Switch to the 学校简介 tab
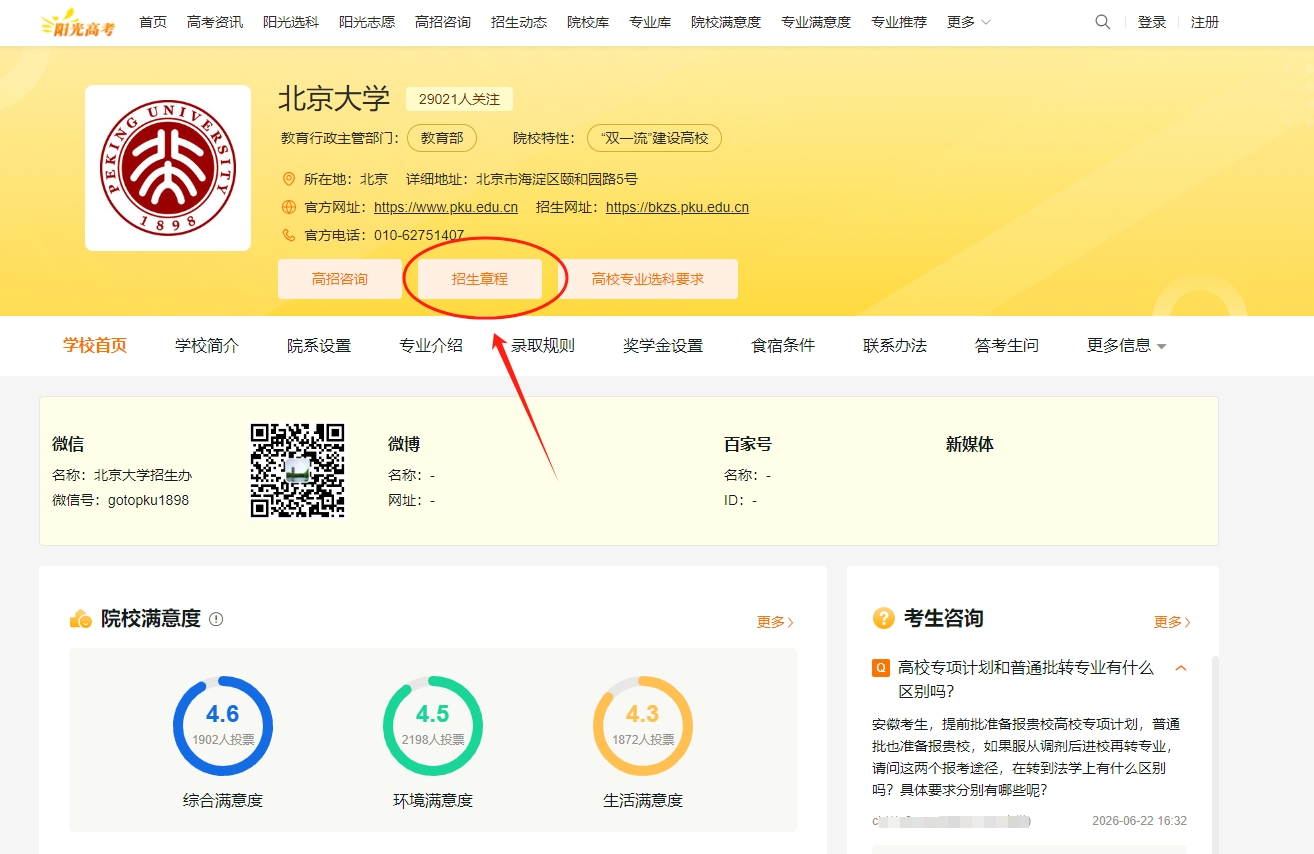 pos(207,346)
